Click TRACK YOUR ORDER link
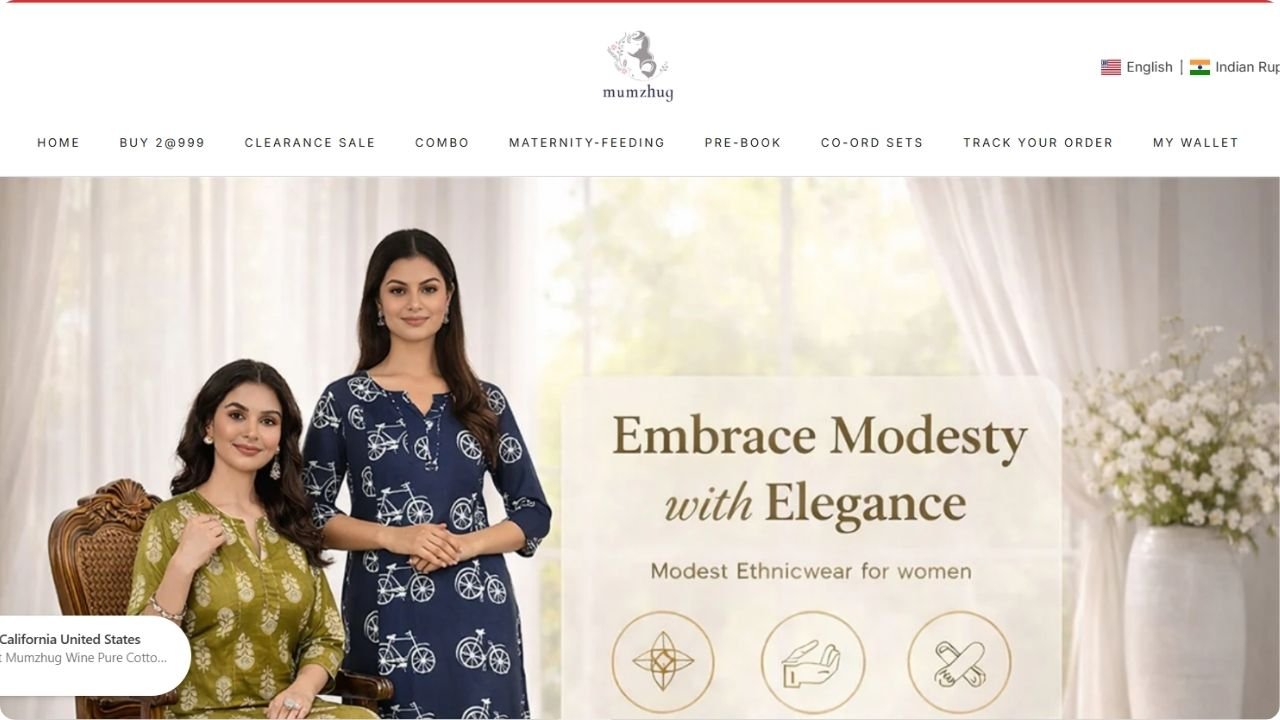Image resolution: width=1280 pixels, height=720 pixels. 1038,143
